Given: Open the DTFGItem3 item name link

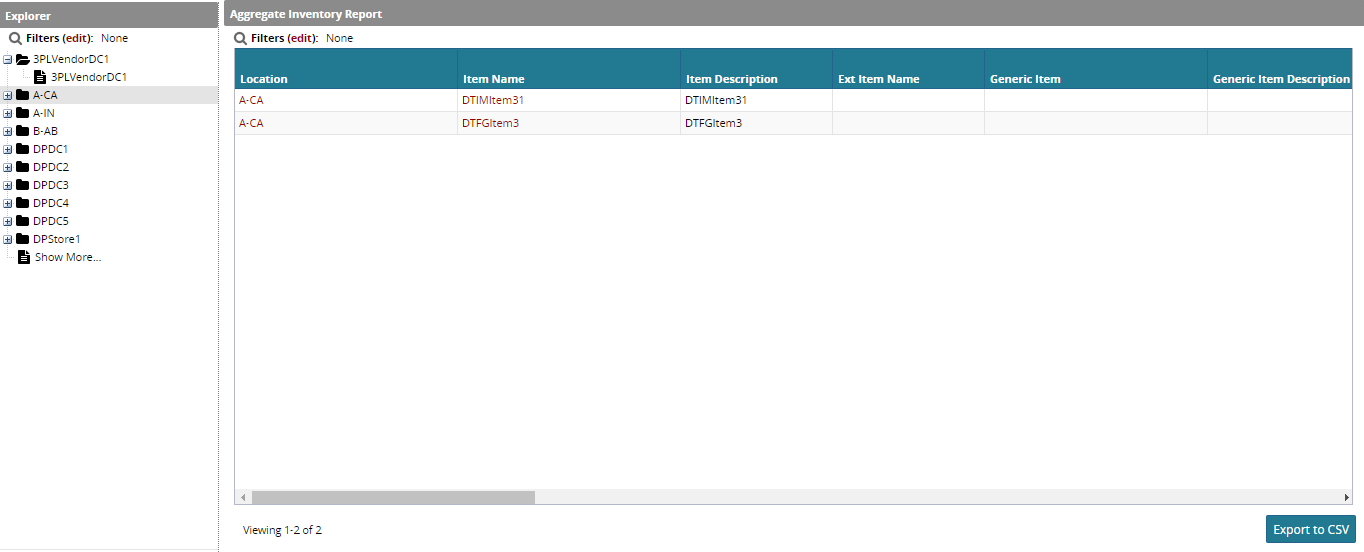Looking at the screenshot, I should pyautogui.click(x=490, y=123).
